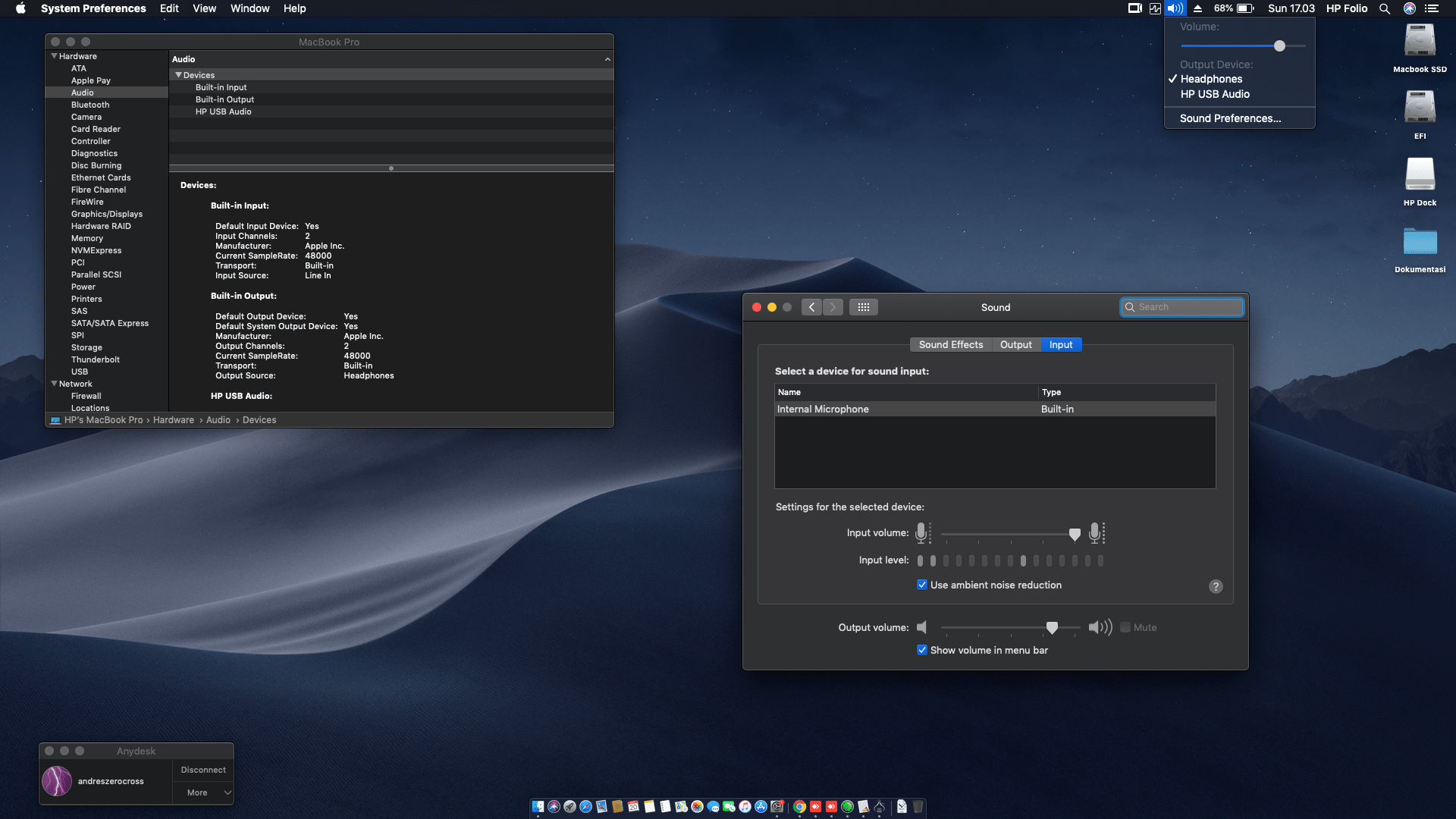The height and width of the screenshot is (819, 1456).
Task: Collapse the Hardware section in sidebar
Action: point(54,56)
